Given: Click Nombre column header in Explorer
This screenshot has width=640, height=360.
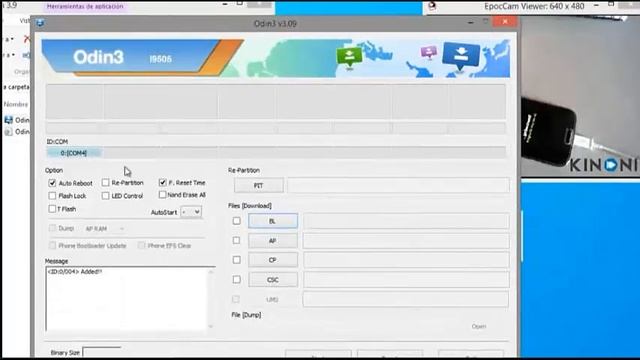Looking at the screenshot, I should [x=16, y=104].
